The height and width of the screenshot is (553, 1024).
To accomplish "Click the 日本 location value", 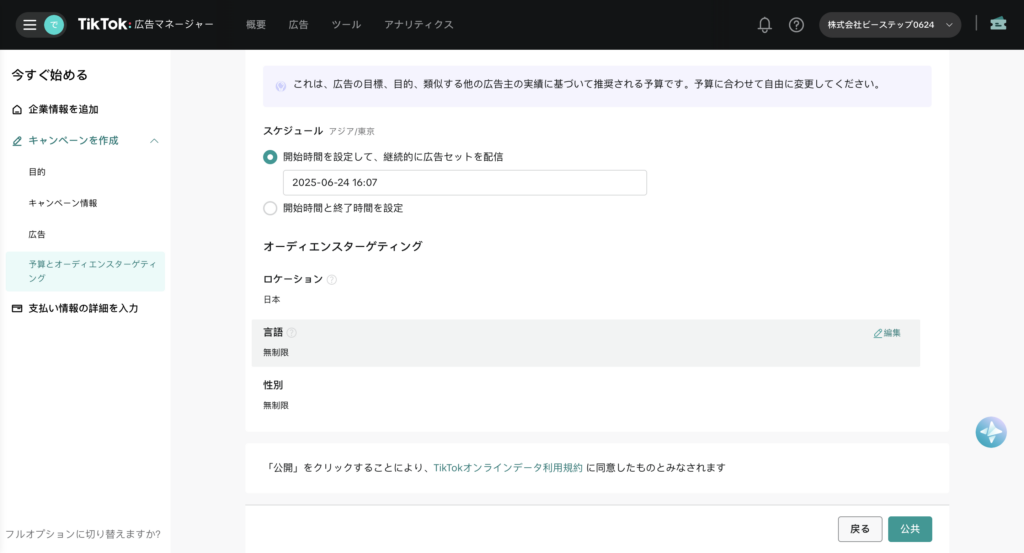I will (x=272, y=300).
